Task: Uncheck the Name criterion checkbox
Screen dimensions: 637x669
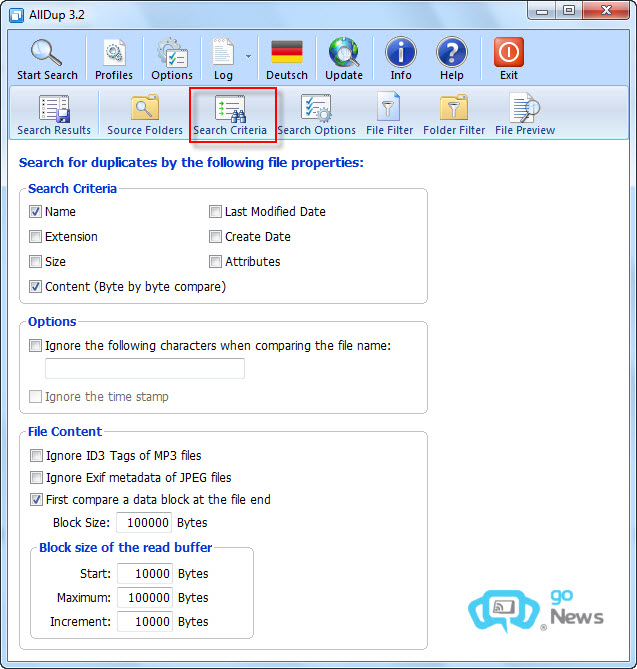Action: pyautogui.click(x=35, y=212)
